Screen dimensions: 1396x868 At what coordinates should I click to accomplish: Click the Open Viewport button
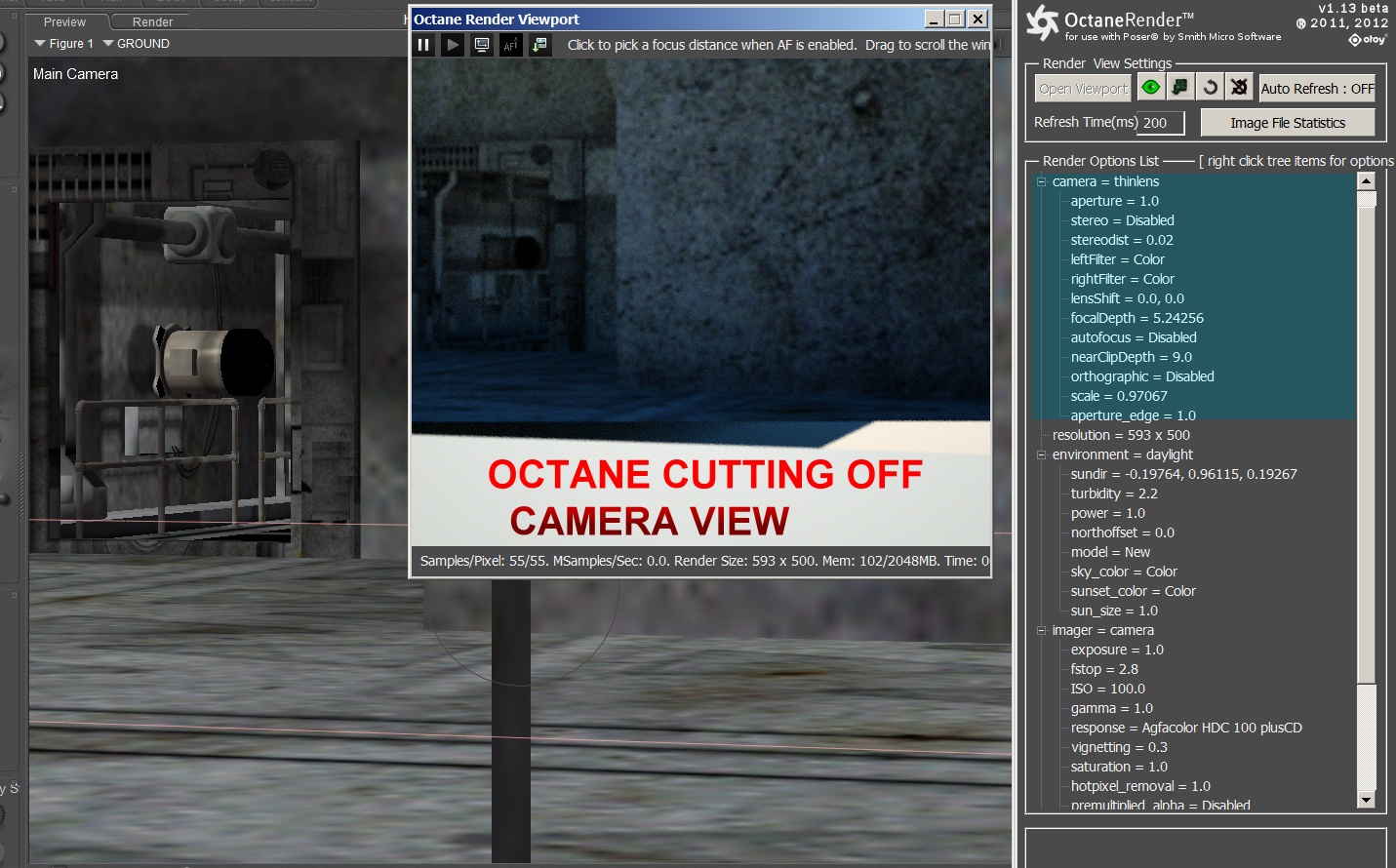1083,89
